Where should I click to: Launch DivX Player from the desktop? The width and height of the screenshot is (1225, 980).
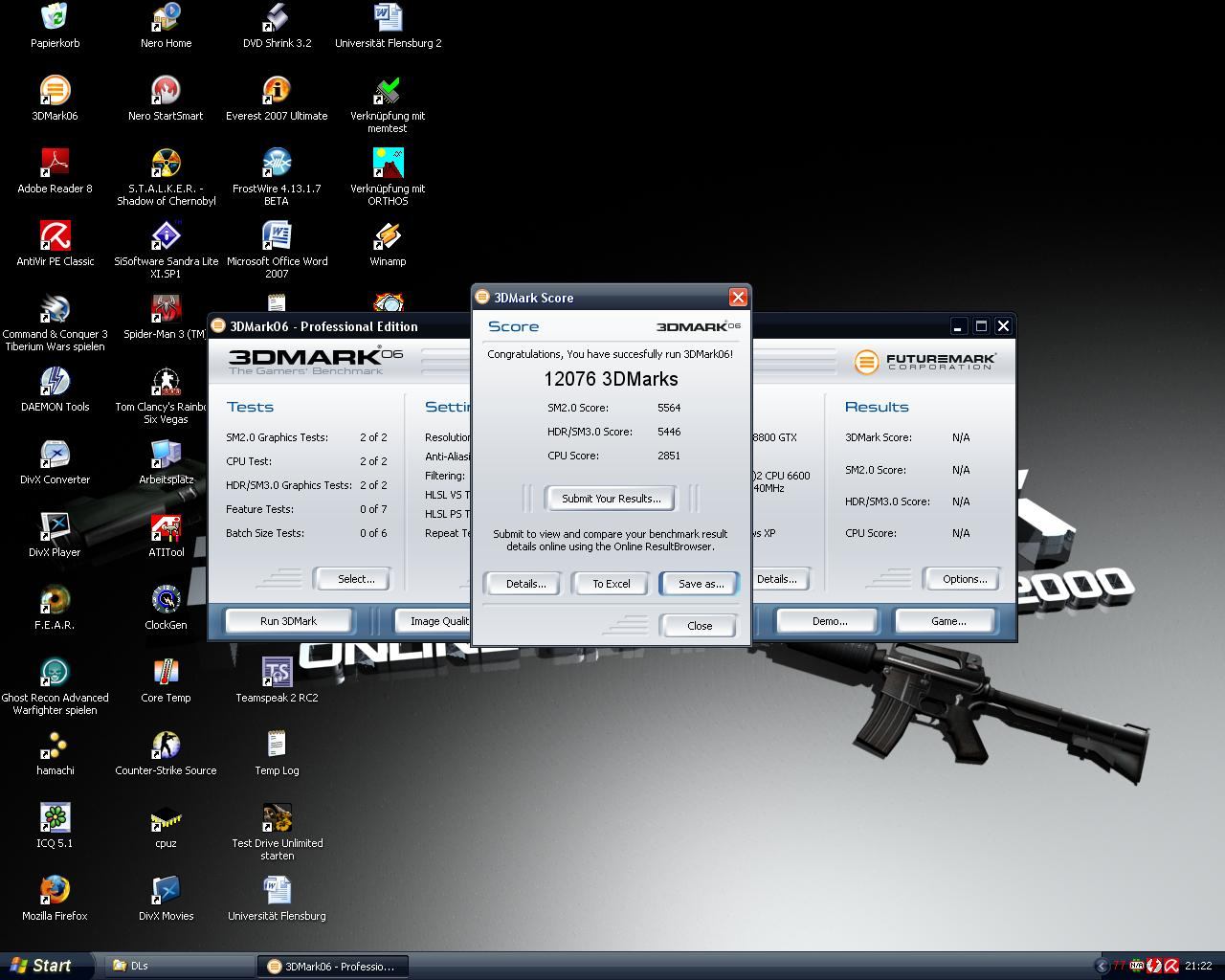click(55, 526)
